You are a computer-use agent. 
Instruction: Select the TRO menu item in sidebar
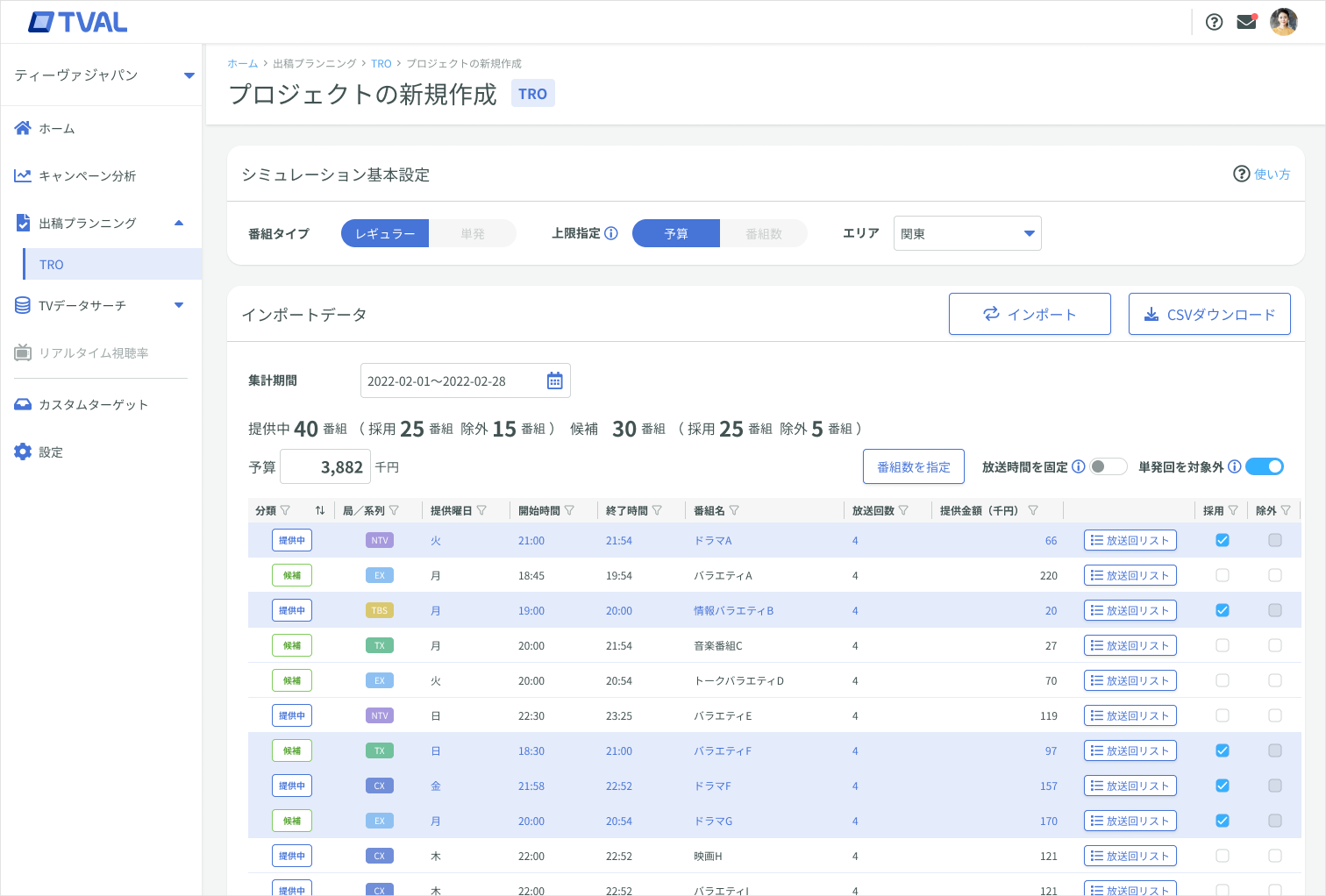[x=51, y=264]
